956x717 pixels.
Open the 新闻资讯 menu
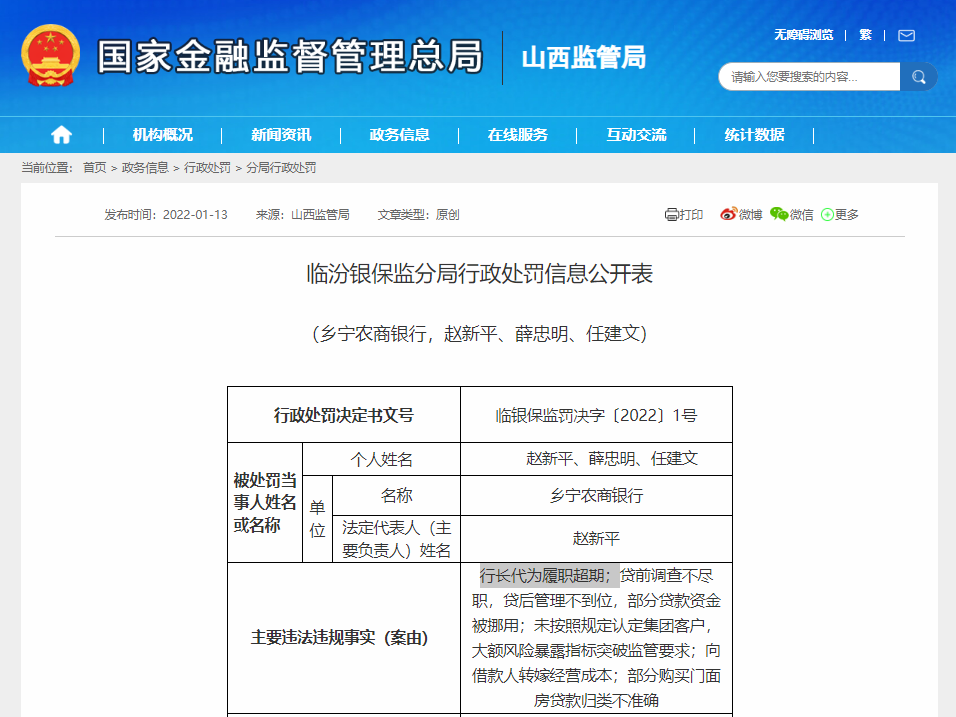pos(281,135)
